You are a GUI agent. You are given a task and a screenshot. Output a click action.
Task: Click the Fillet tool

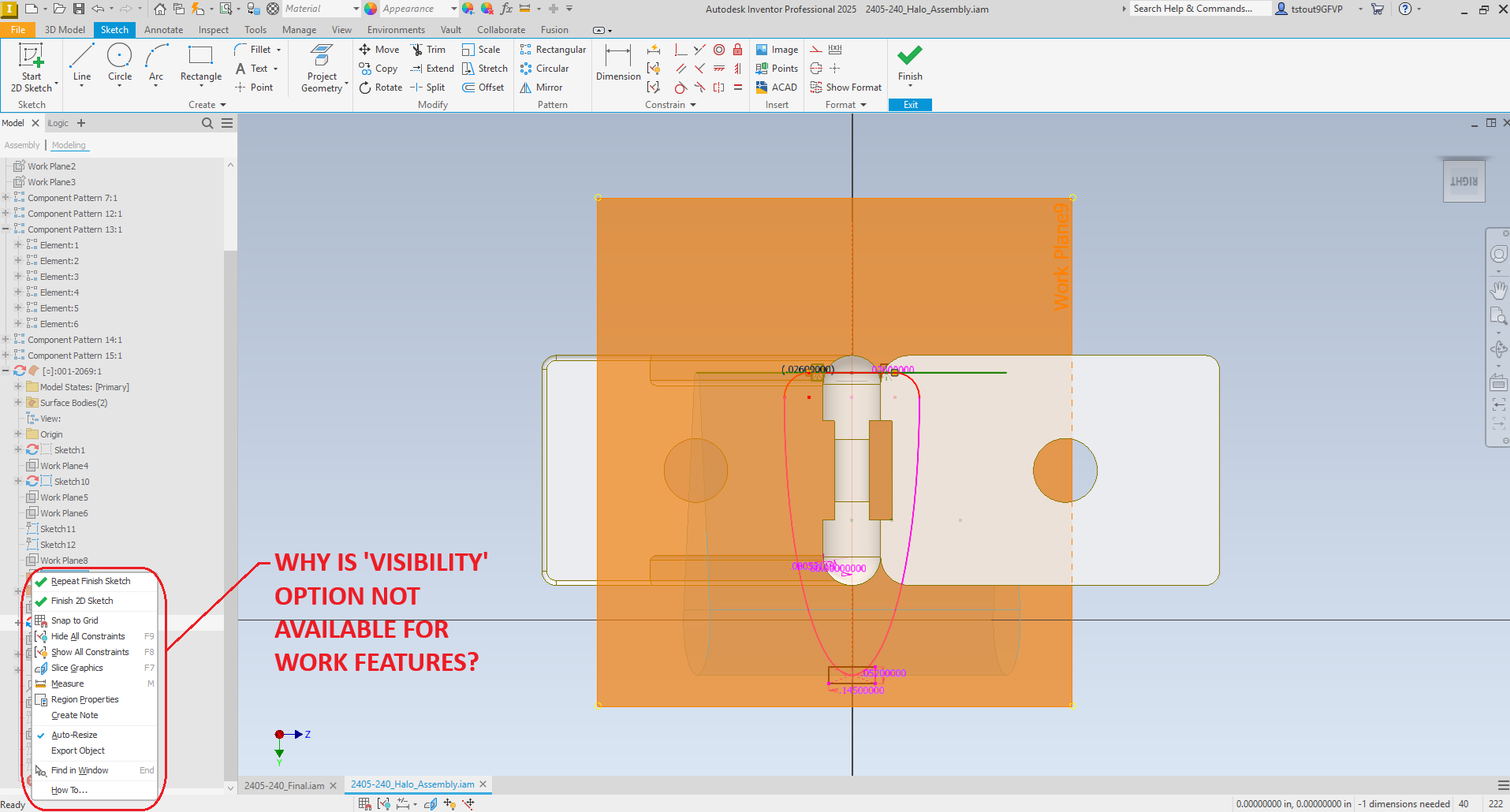point(254,50)
